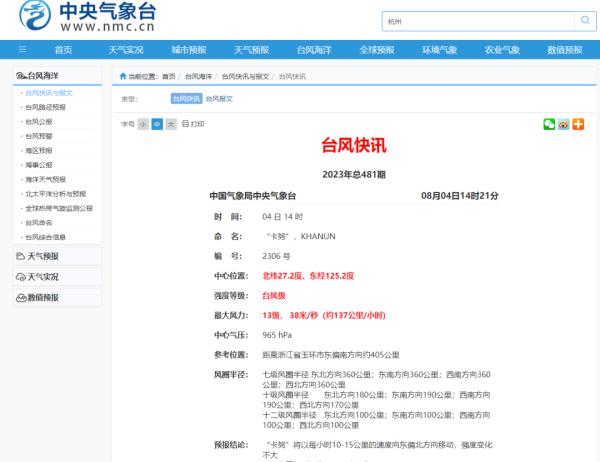Open 台风命名 sidebar link

pos(39,222)
